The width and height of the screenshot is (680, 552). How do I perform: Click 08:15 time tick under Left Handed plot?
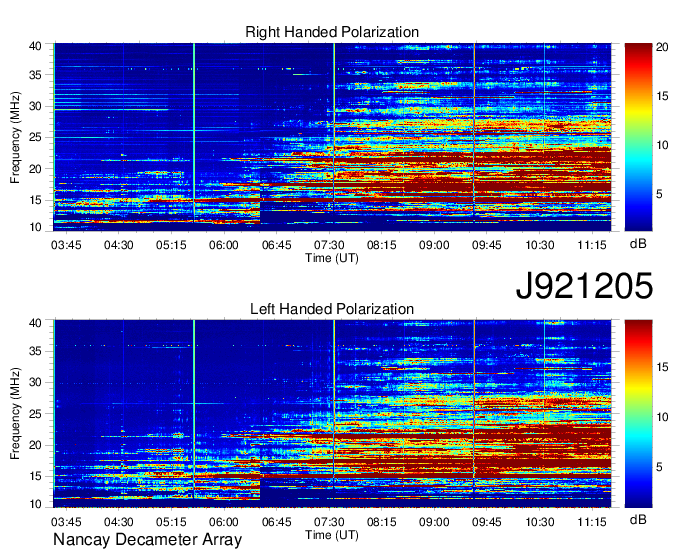[x=382, y=522]
